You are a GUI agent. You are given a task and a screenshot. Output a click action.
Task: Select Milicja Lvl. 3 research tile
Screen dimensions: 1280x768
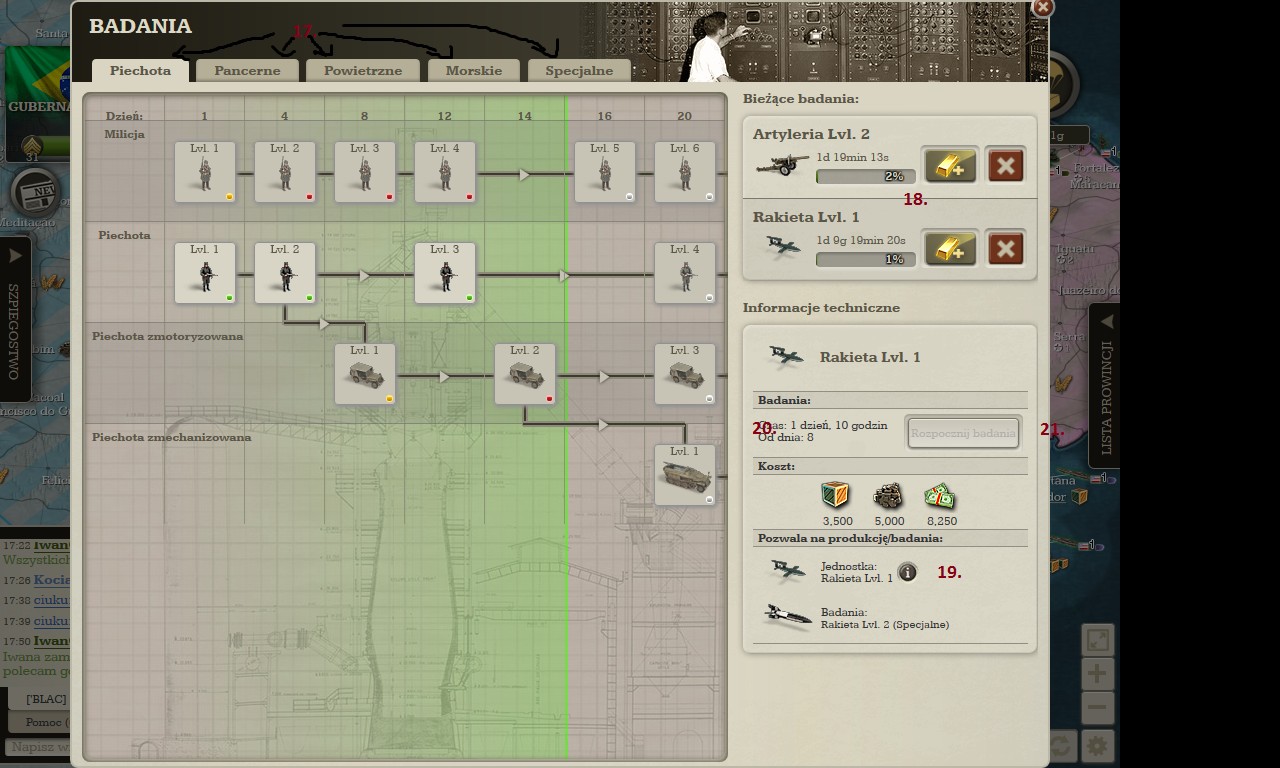click(x=365, y=172)
